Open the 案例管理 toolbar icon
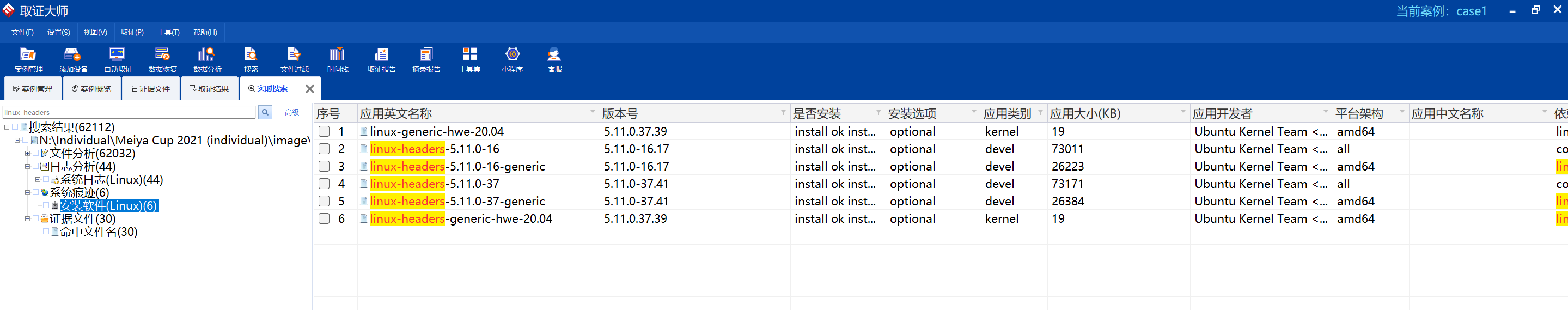 point(29,60)
